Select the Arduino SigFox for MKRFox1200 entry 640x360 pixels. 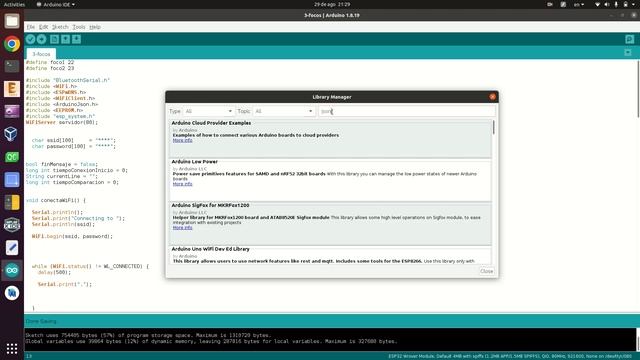pos(331,224)
